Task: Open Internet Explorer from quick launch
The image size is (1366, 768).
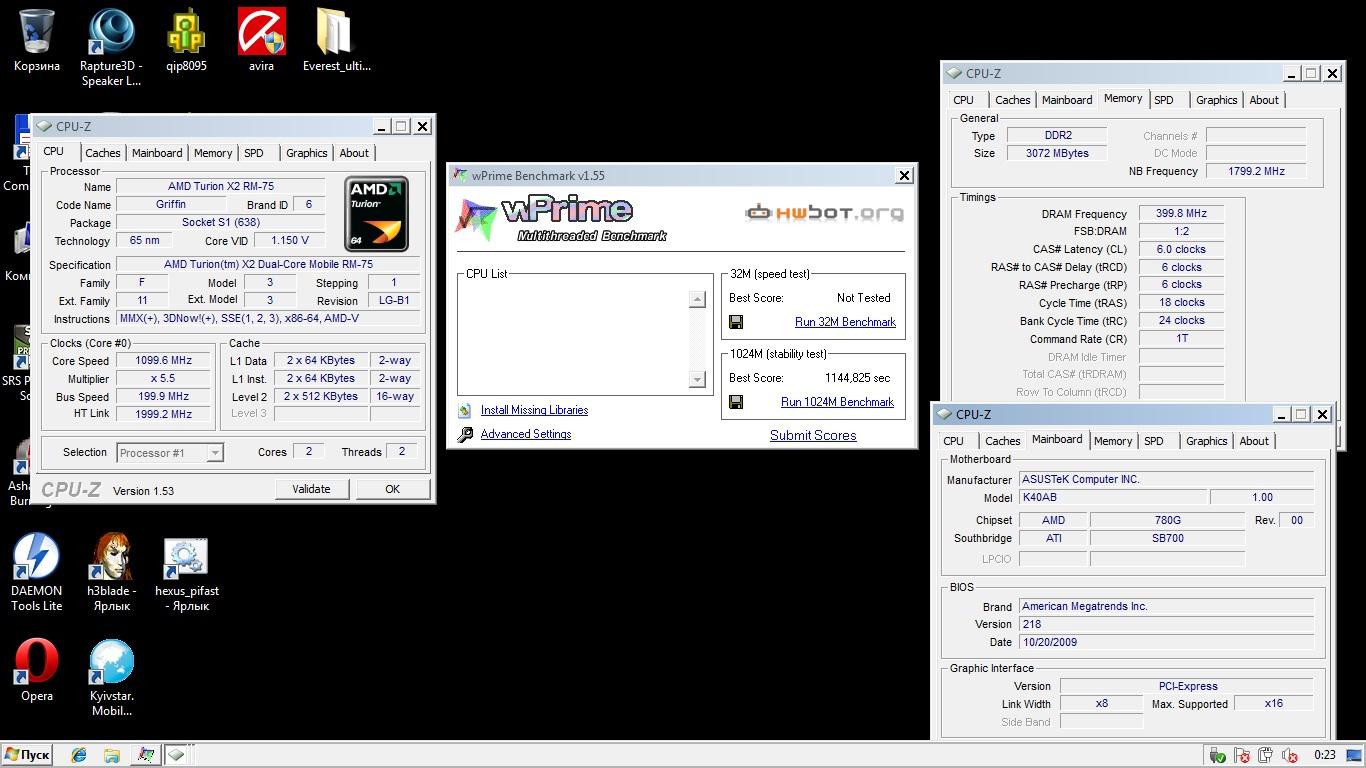Action: [78, 755]
